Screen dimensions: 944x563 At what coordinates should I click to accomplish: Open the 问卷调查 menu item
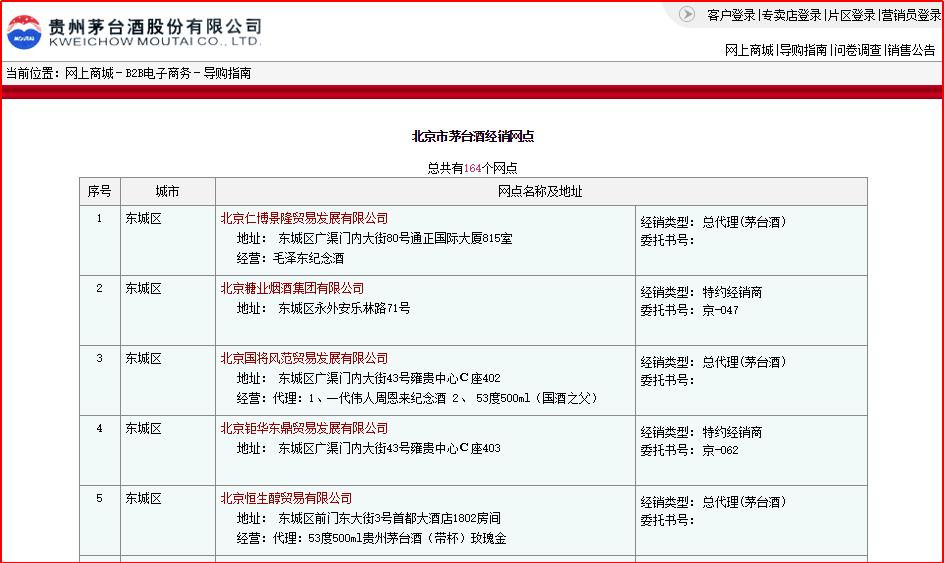coord(858,51)
